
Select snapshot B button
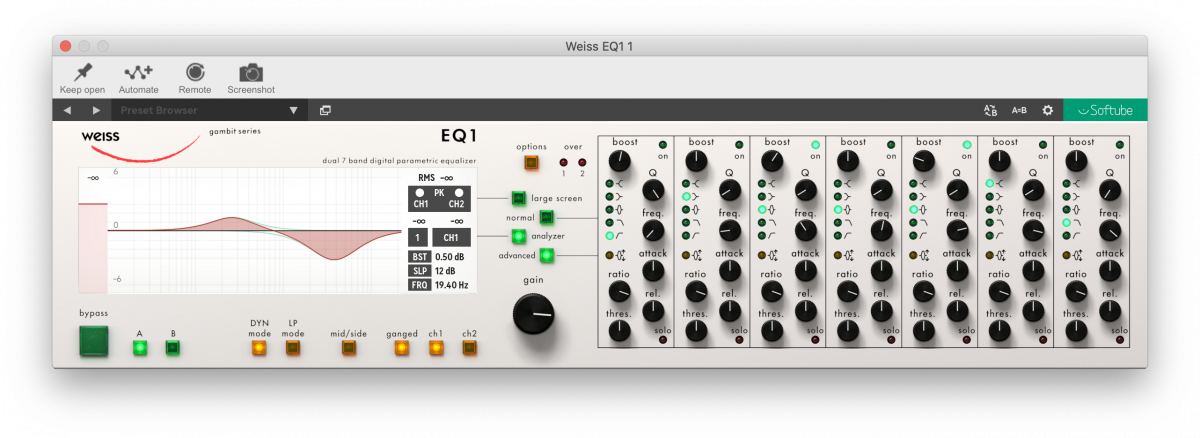(172, 348)
